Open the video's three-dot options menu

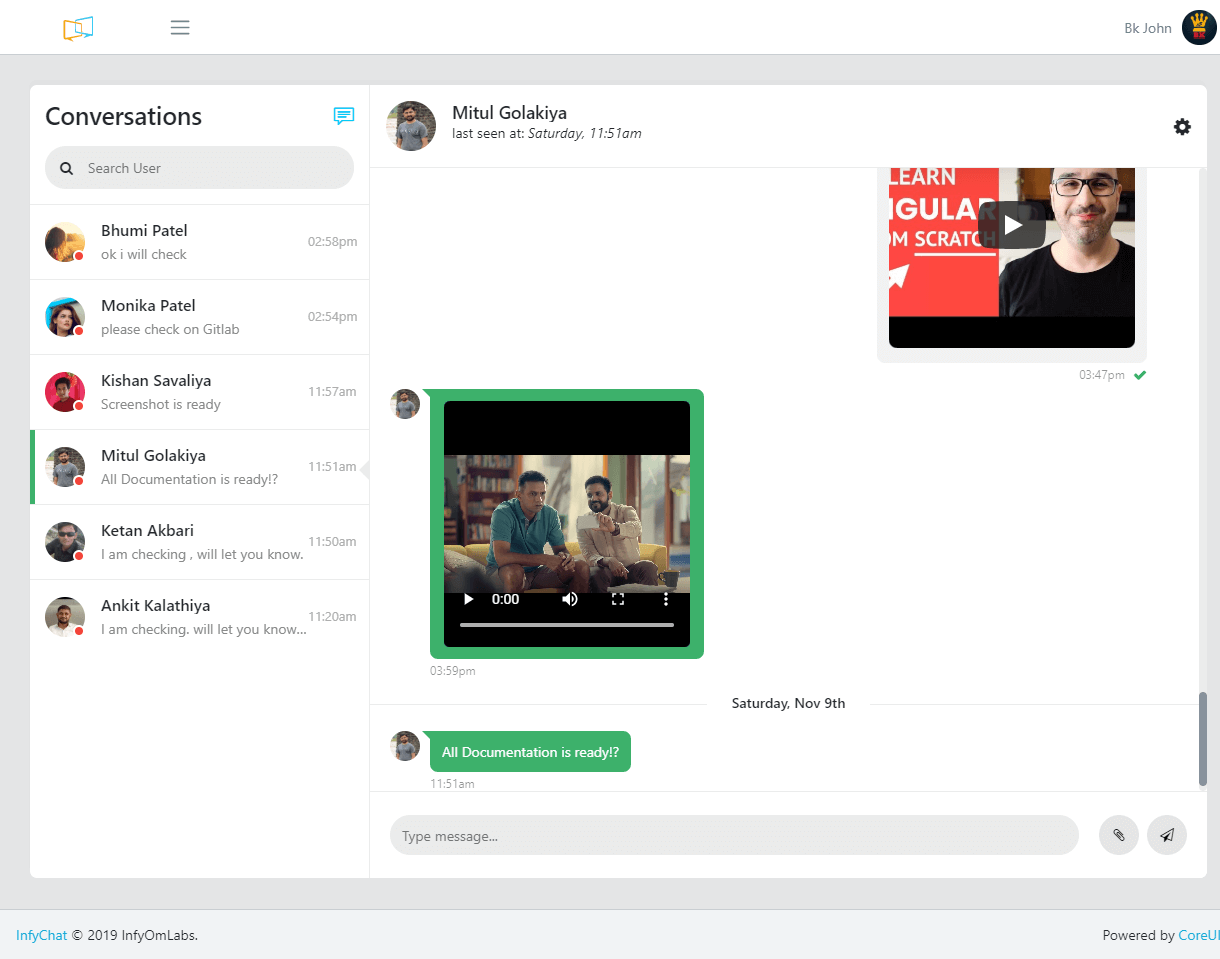(x=666, y=599)
